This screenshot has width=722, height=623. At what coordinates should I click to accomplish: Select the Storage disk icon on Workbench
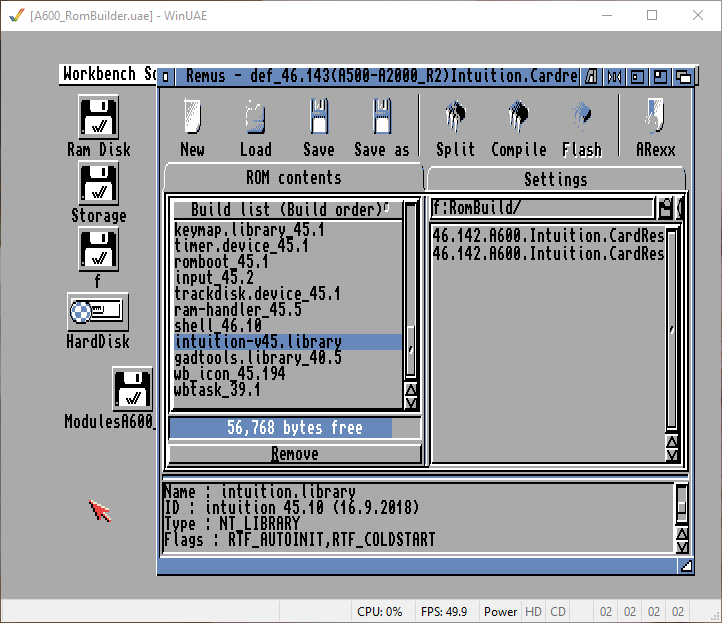(x=99, y=183)
